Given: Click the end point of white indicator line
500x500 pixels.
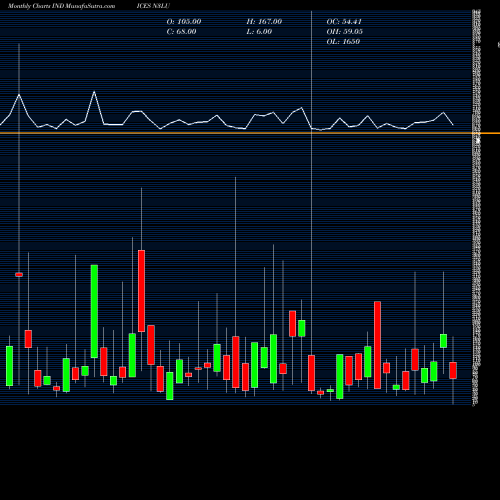Looking at the screenshot, I should [x=453, y=125].
